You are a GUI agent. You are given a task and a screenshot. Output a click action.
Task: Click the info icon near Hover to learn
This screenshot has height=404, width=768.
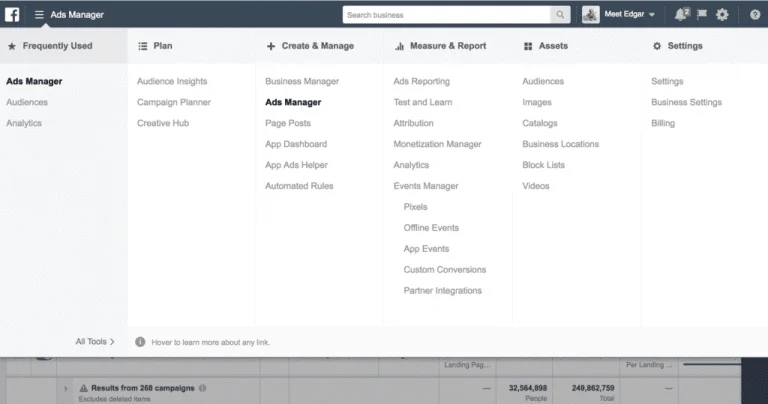click(140, 342)
